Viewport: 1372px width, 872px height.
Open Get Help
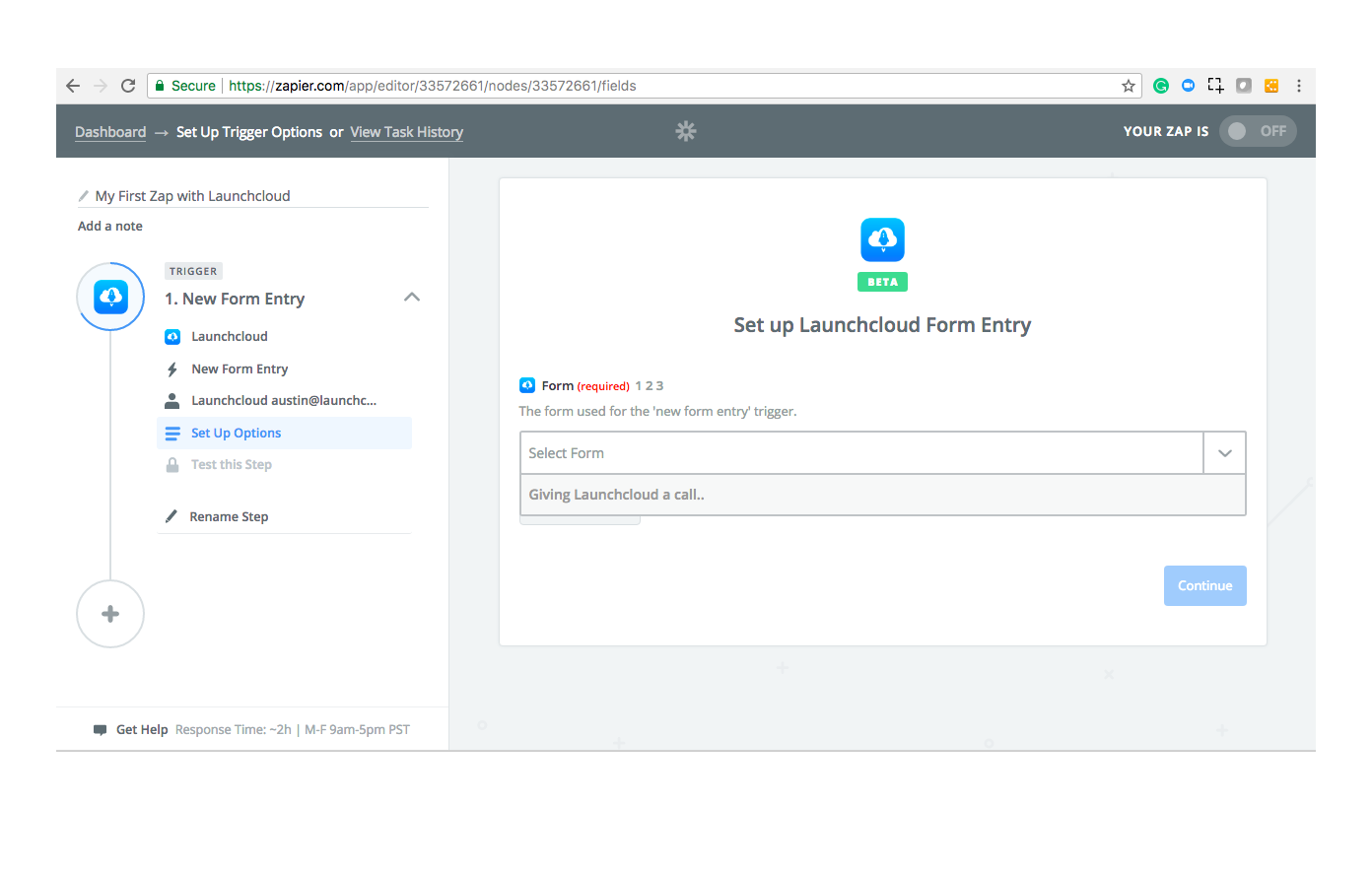(142, 730)
